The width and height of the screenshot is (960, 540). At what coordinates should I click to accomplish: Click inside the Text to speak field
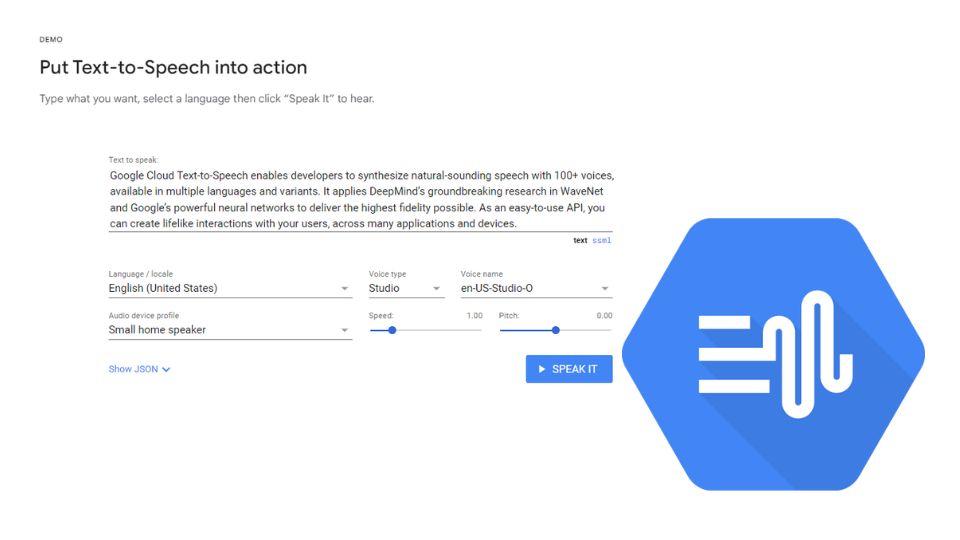pyautogui.click(x=361, y=200)
